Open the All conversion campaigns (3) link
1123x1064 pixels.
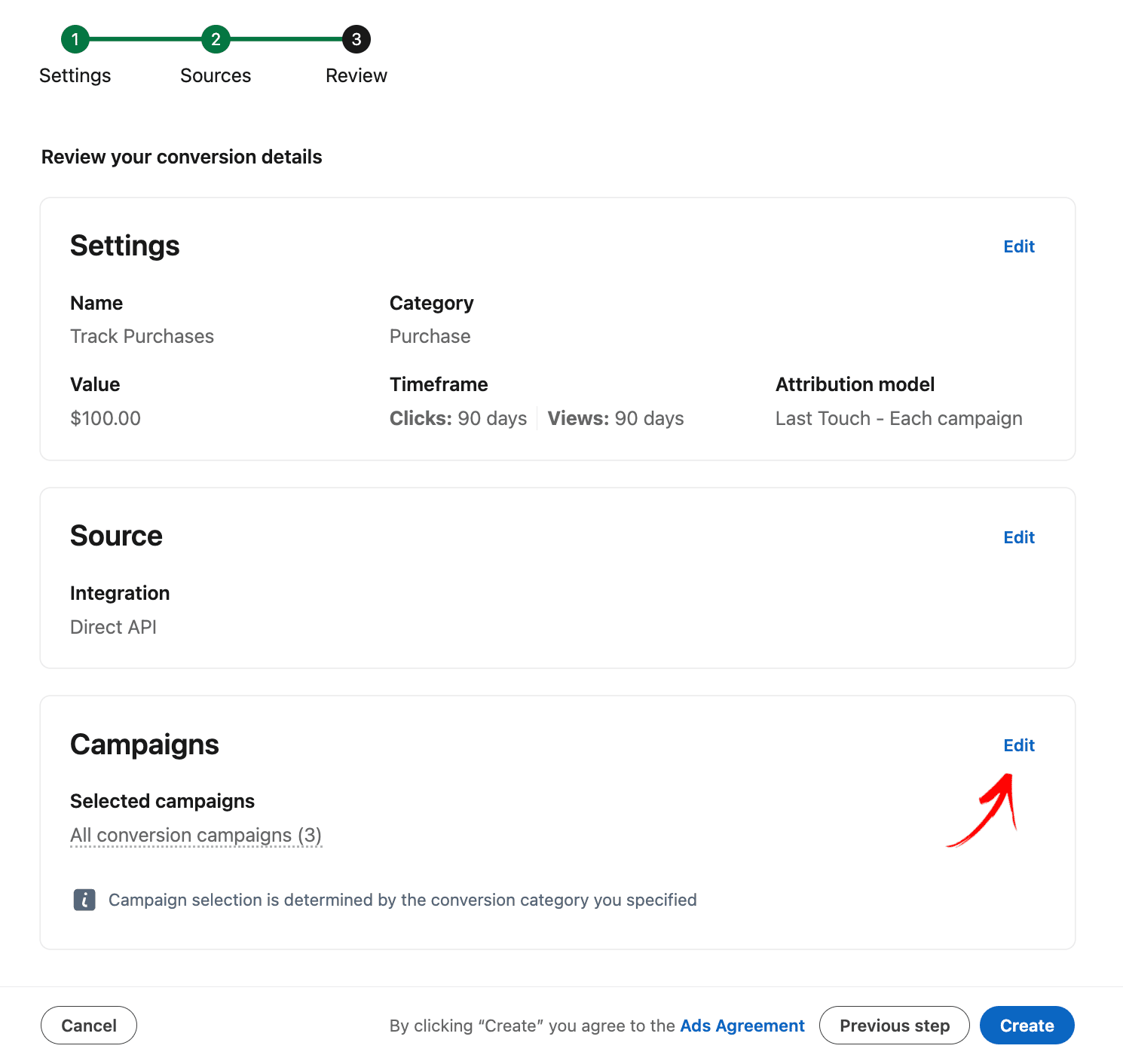pyautogui.click(x=196, y=835)
